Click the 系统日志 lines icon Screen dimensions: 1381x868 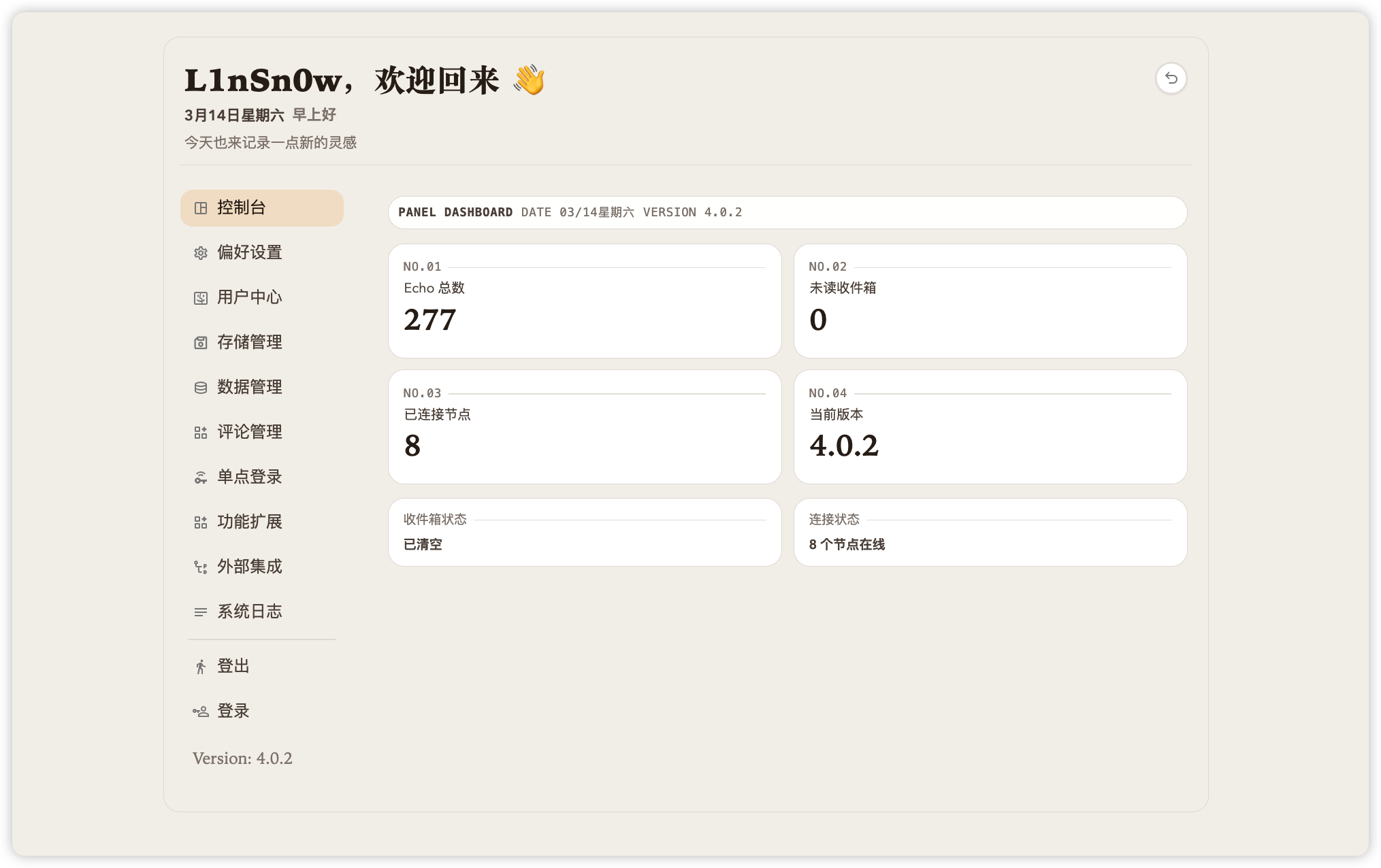point(201,612)
